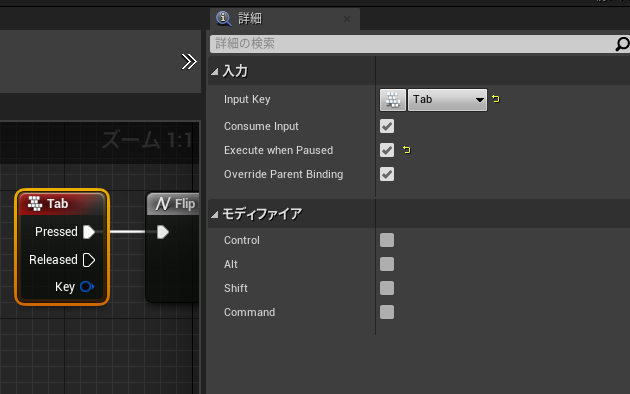This screenshot has width=630, height=394.
Task: Click the search magnifier icon in details search
Action: 622,44
